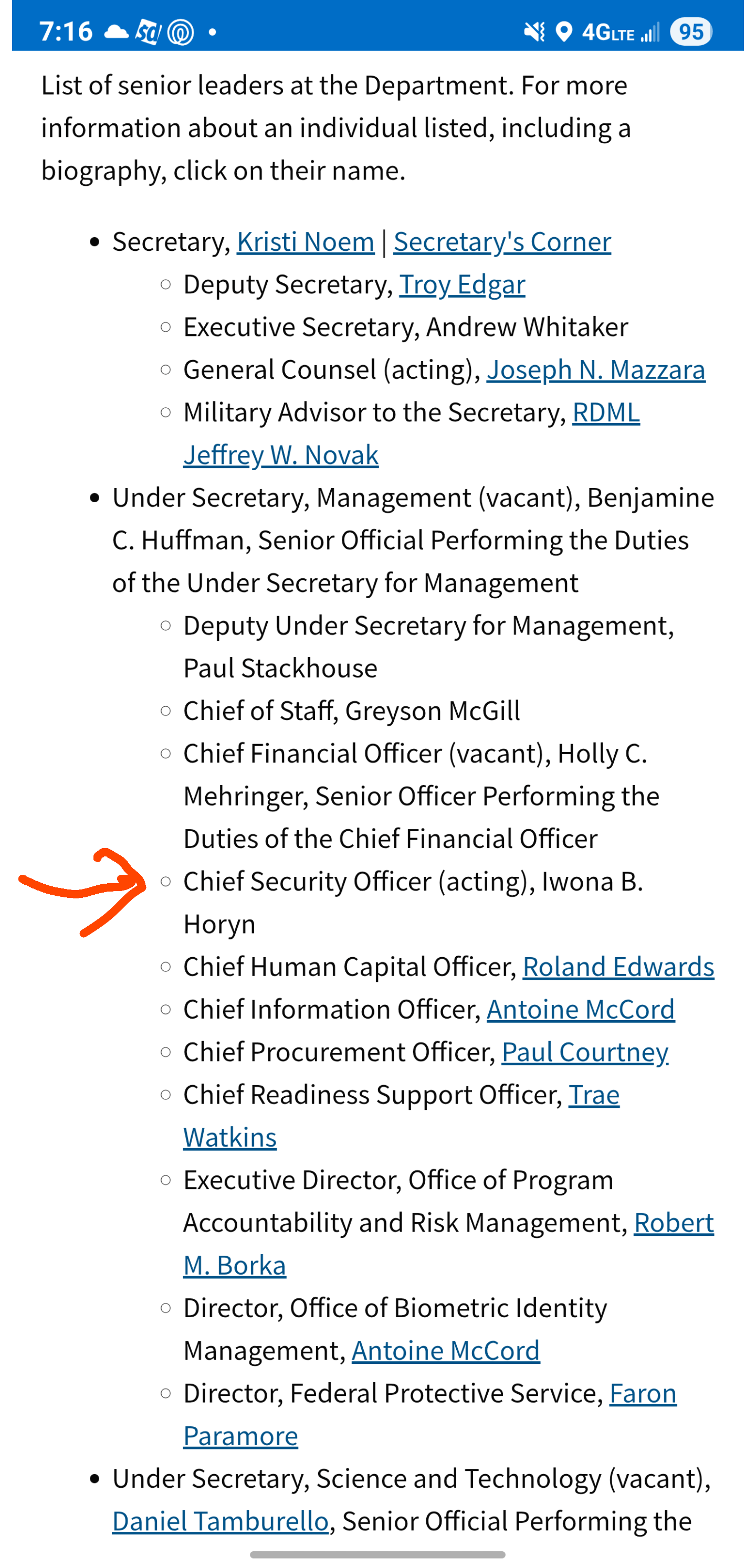Tap the bottom home gesture bar
756x1568 pixels.
[377, 1554]
